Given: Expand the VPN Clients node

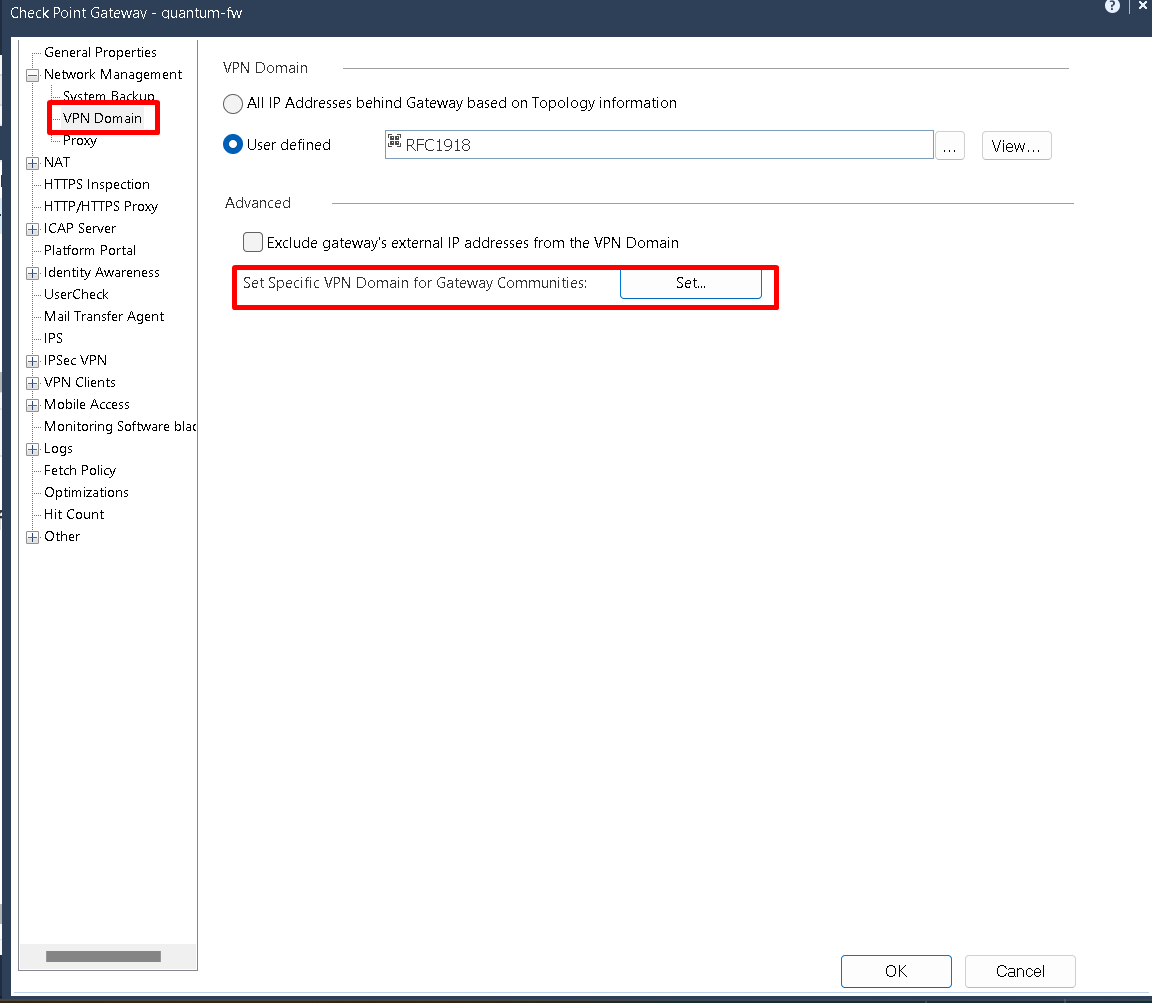Looking at the screenshot, I should point(32,383).
